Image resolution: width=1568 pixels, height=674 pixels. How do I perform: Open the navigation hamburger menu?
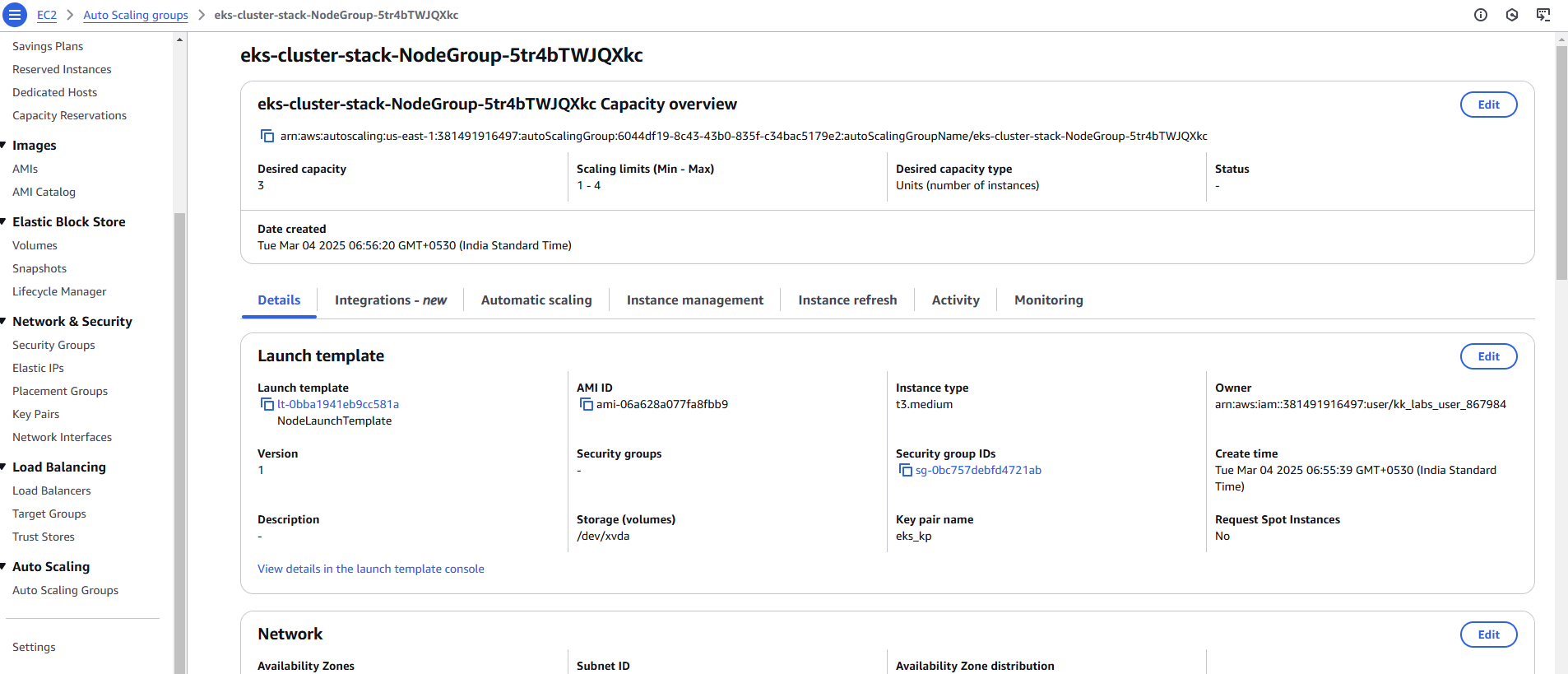click(15, 15)
